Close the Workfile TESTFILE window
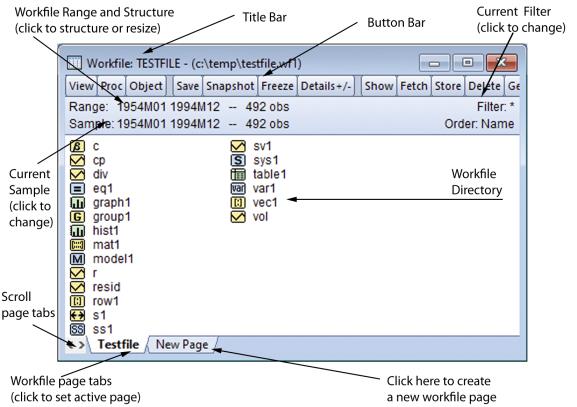The image size is (577, 407). [x=502, y=63]
